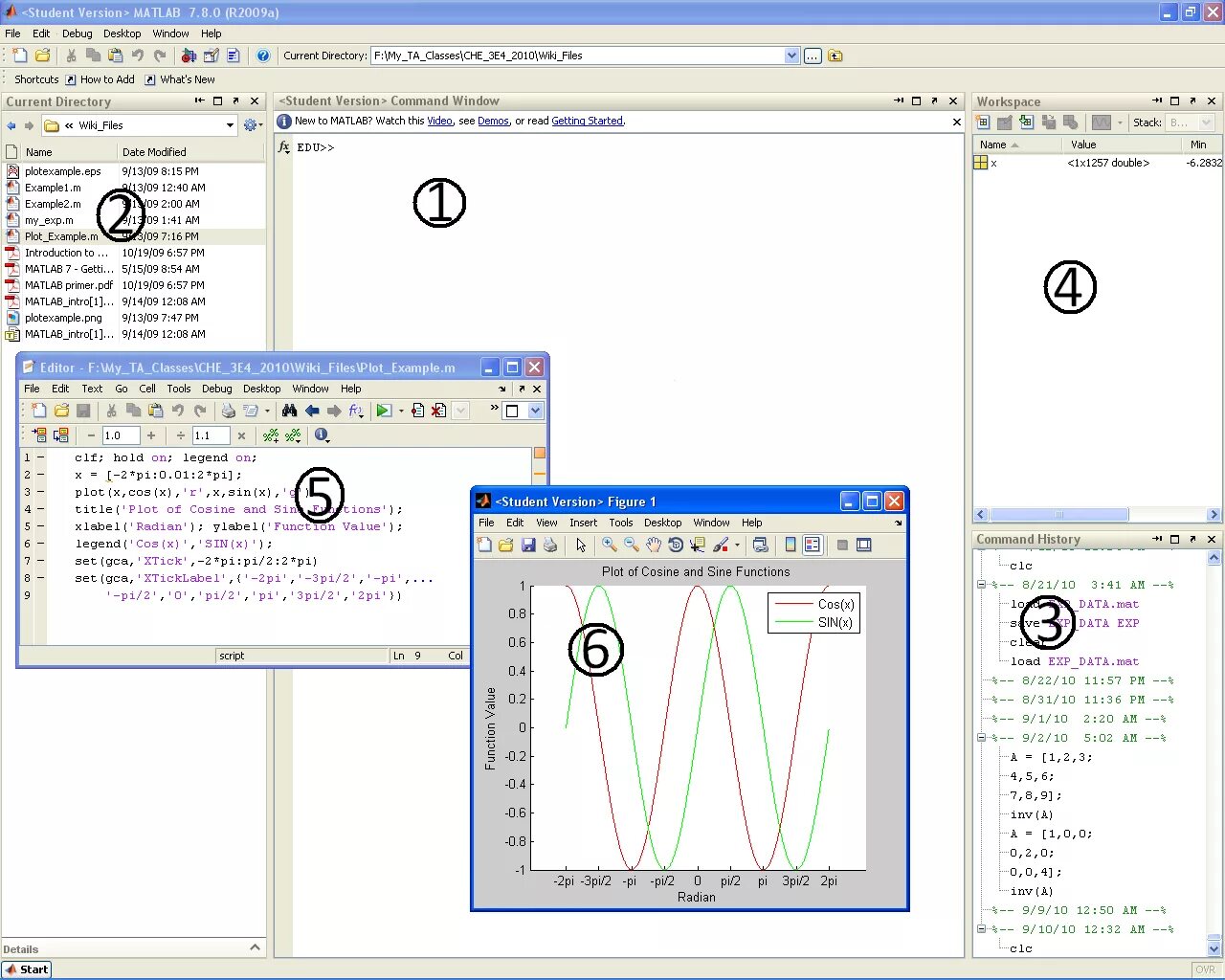The width and height of the screenshot is (1225, 980).
Task: Select Data Cursor tool in Figure 1
Action: (x=697, y=546)
